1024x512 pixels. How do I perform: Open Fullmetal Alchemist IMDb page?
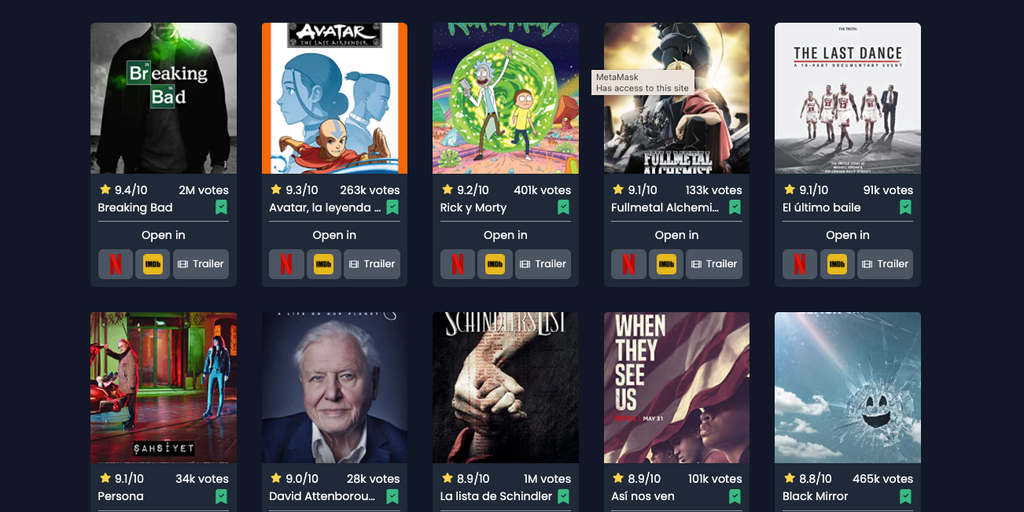click(665, 264)
